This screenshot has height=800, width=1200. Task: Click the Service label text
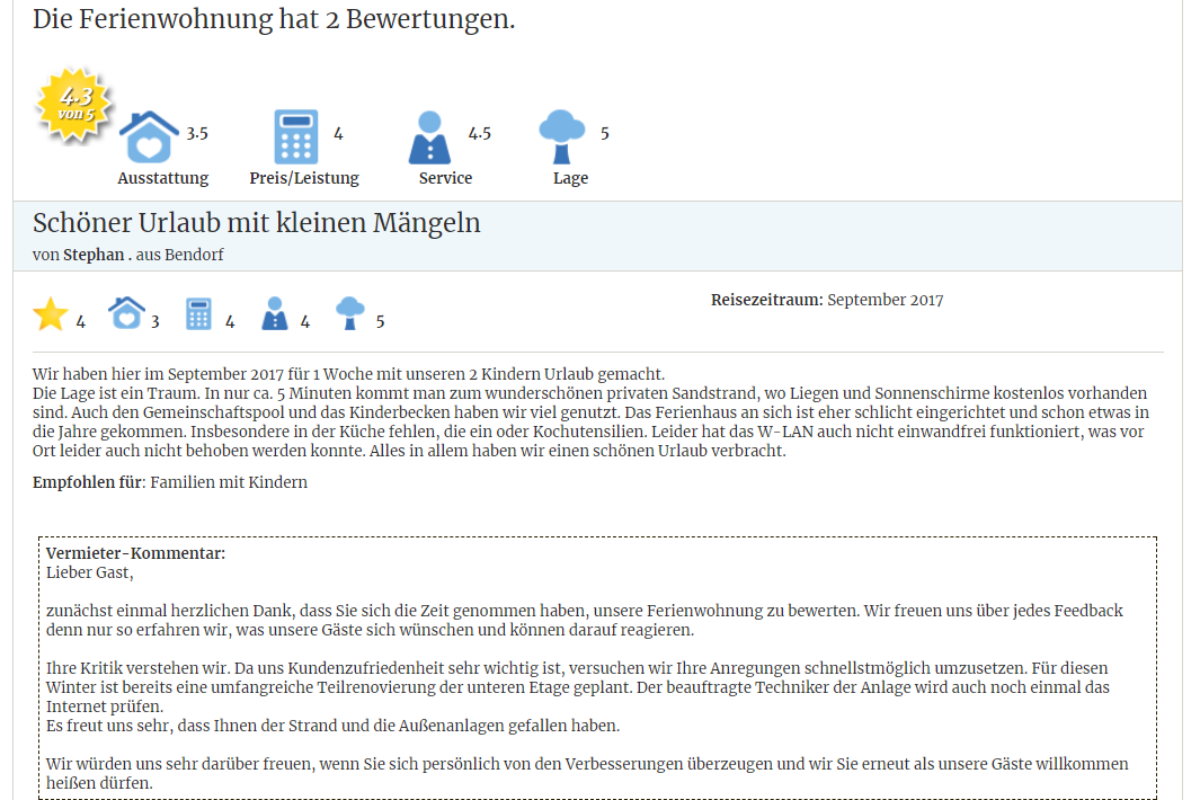(445, 178)
